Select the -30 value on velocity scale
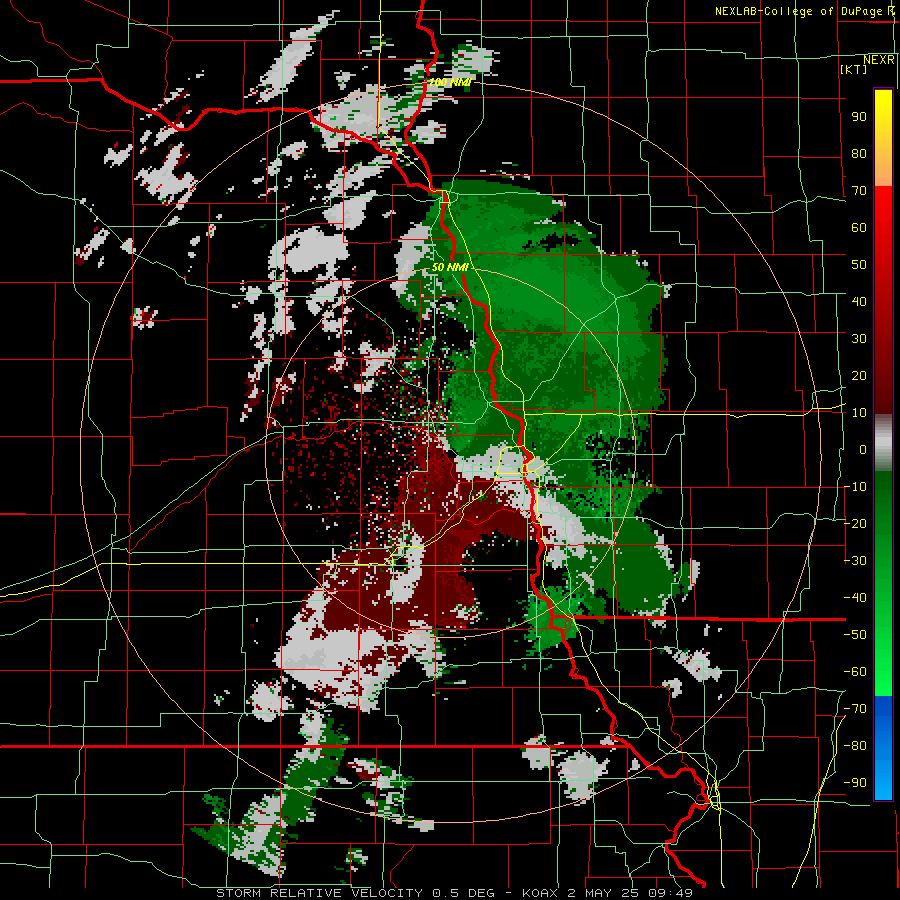 click(x=855, y=561)
